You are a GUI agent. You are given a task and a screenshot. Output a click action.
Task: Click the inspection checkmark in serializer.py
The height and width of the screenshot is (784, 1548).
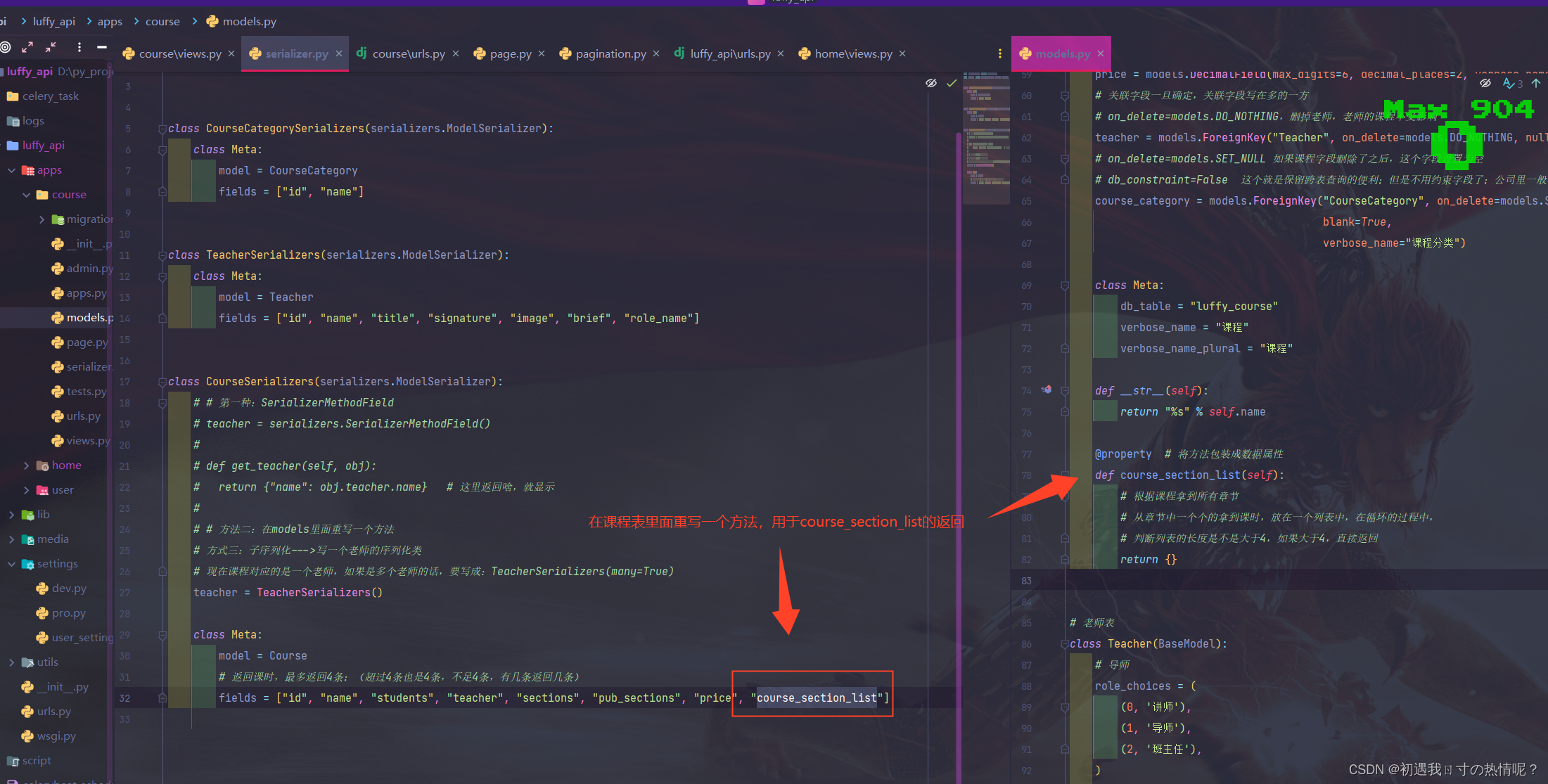pyautogui.click(x=951, y=83)
